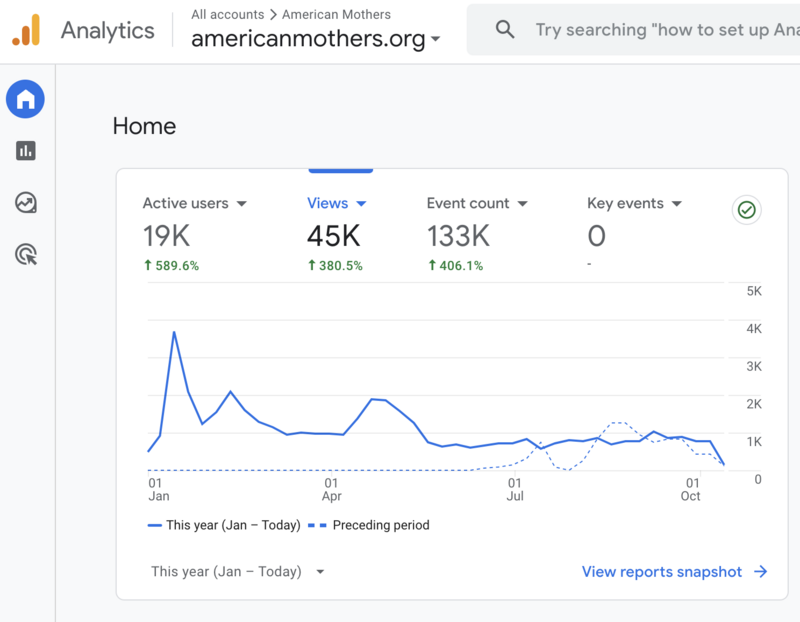Click the American Mothers breadcrumb link
This screenshot has width=800, height=622.
336,14
